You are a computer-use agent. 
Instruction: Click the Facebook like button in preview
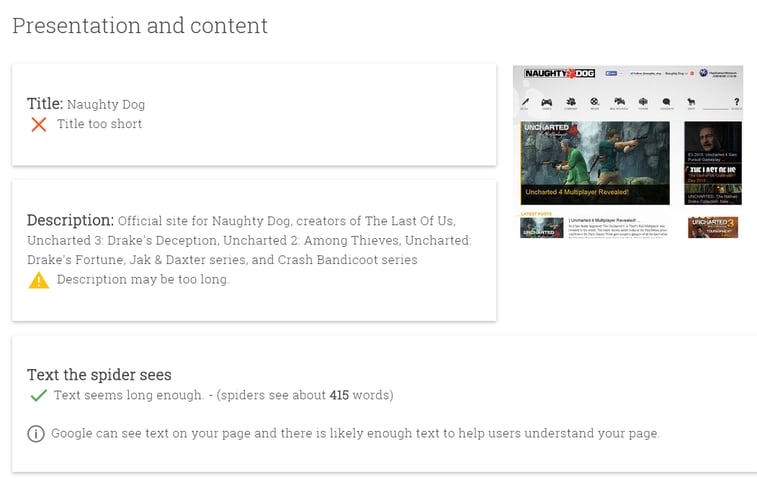tap(611, 73)
